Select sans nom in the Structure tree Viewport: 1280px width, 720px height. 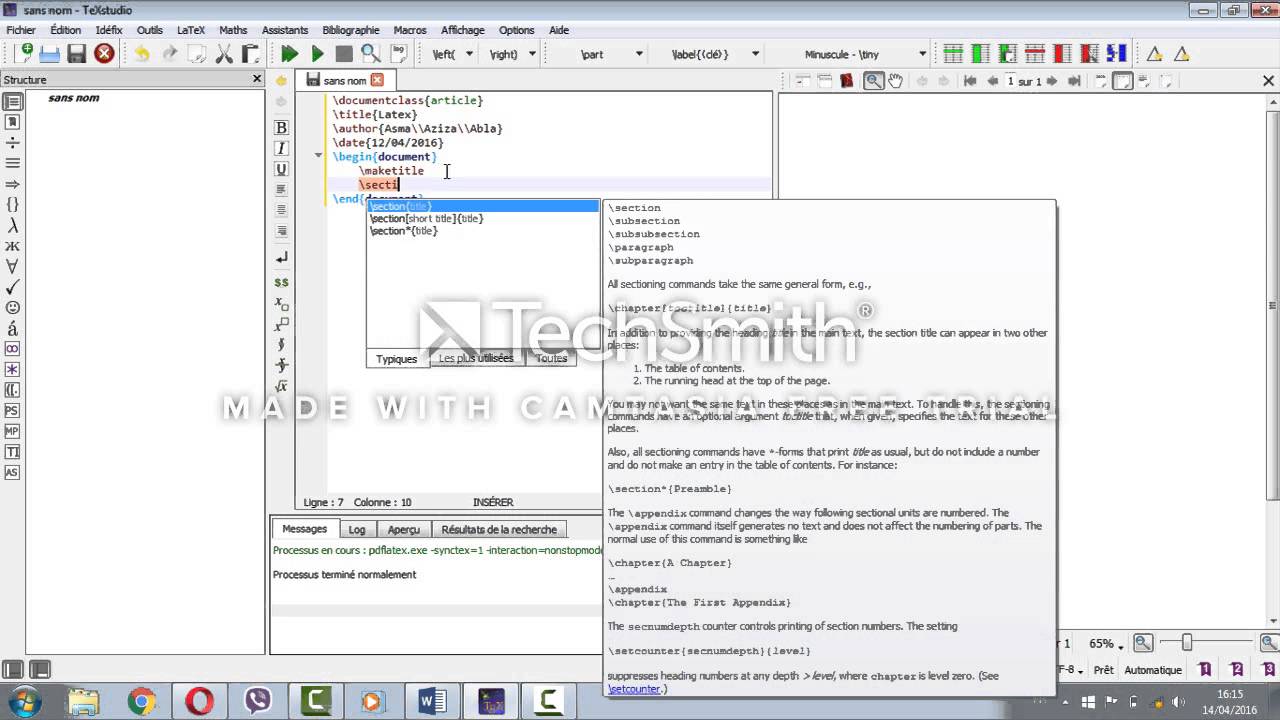coord(74,98)
